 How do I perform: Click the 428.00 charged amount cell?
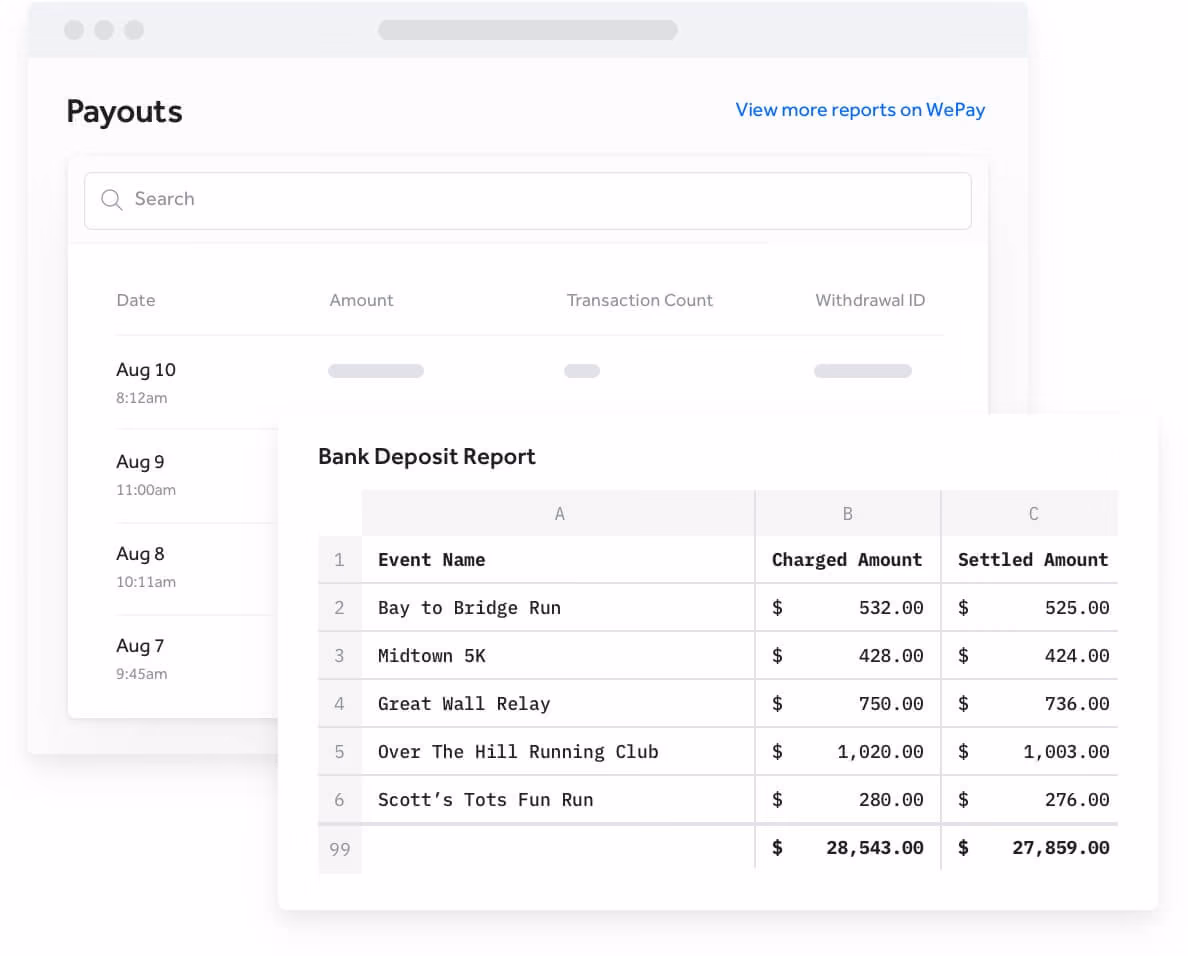coord(848,655)
